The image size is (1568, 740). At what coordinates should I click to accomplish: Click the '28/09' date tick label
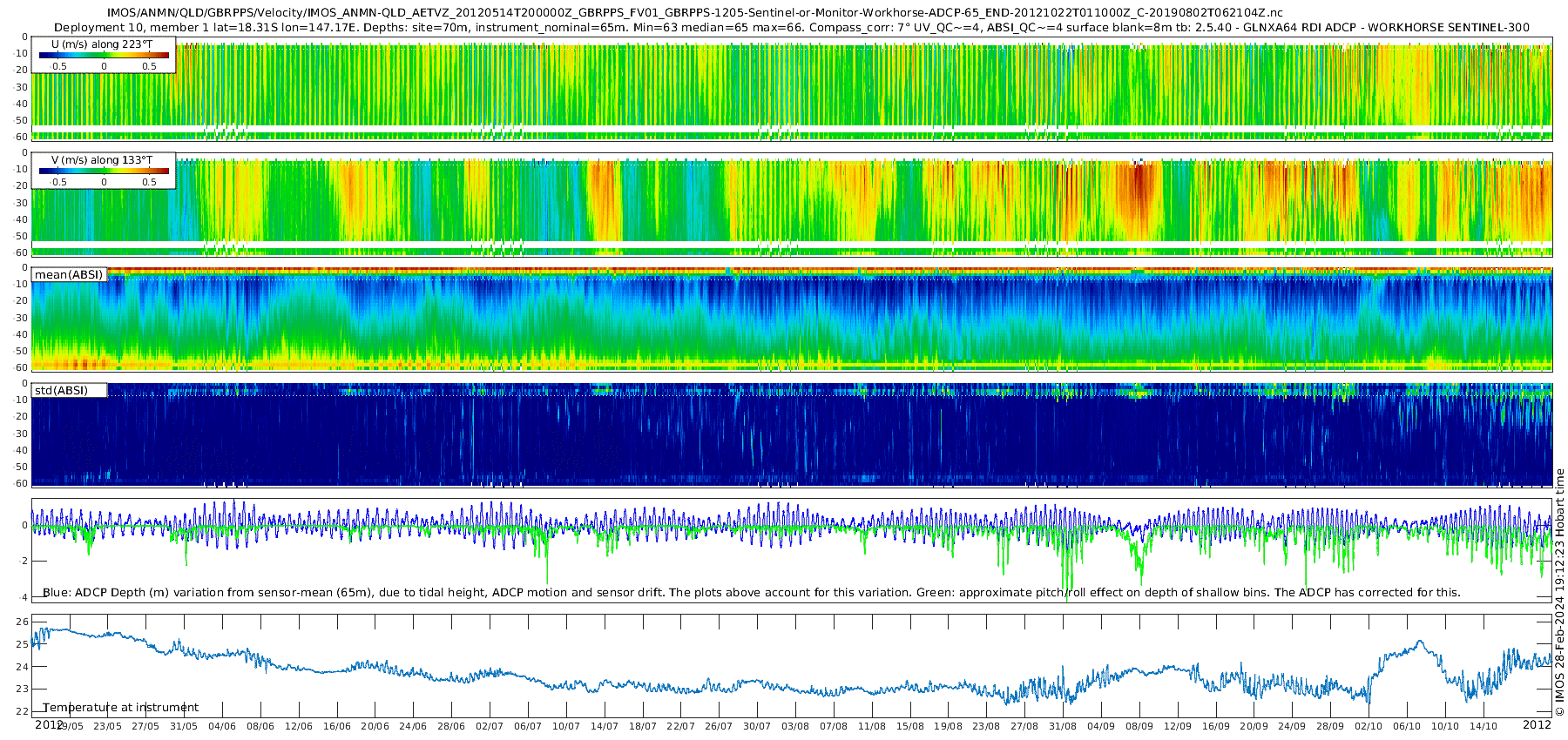[1330, 726]
